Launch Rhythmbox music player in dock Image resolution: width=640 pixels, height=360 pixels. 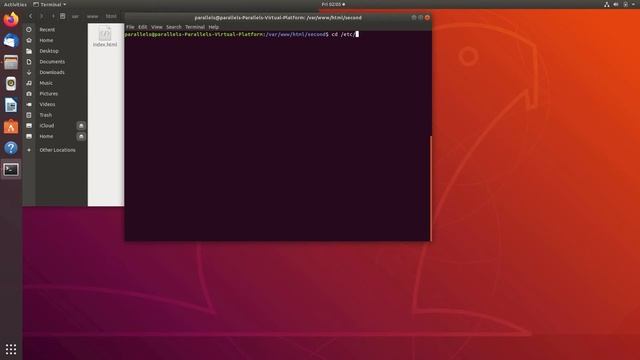pos(11,83)
